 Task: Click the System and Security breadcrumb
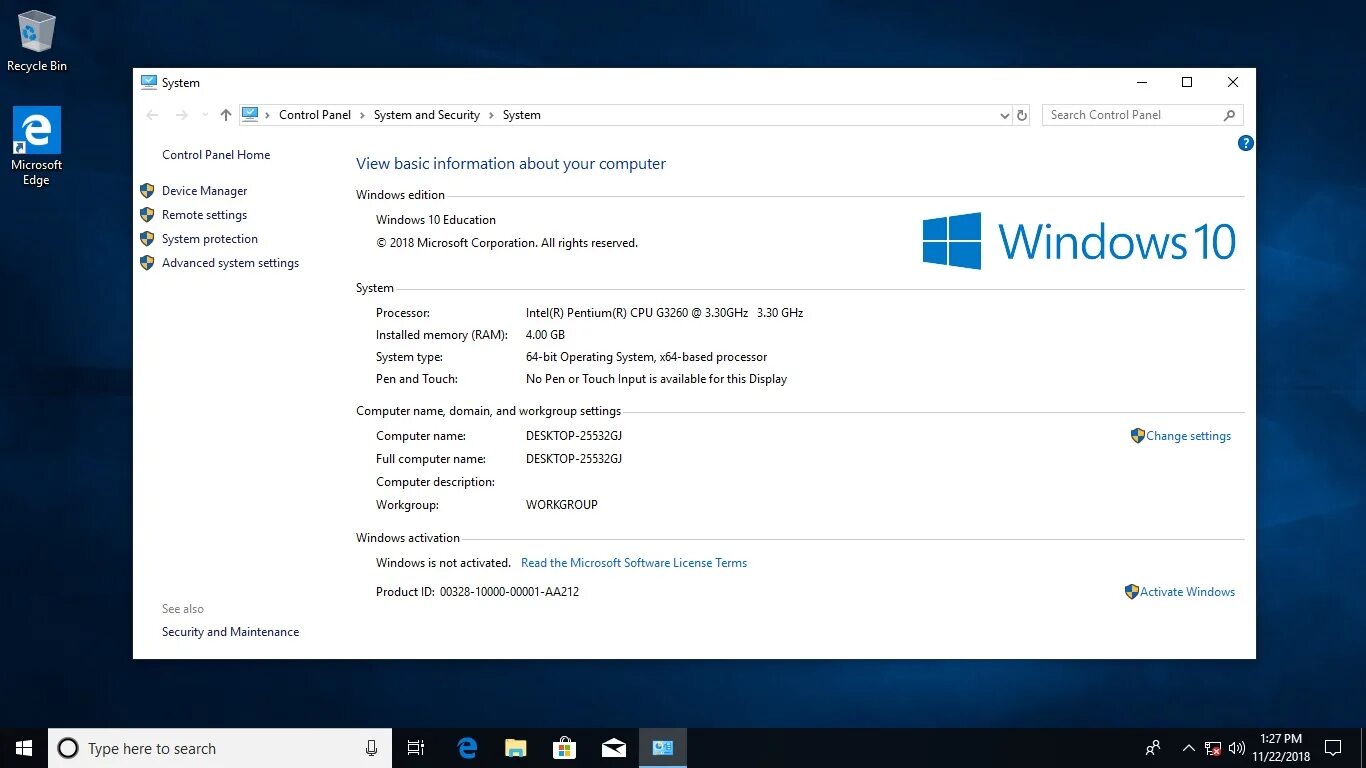pos(427,115)
